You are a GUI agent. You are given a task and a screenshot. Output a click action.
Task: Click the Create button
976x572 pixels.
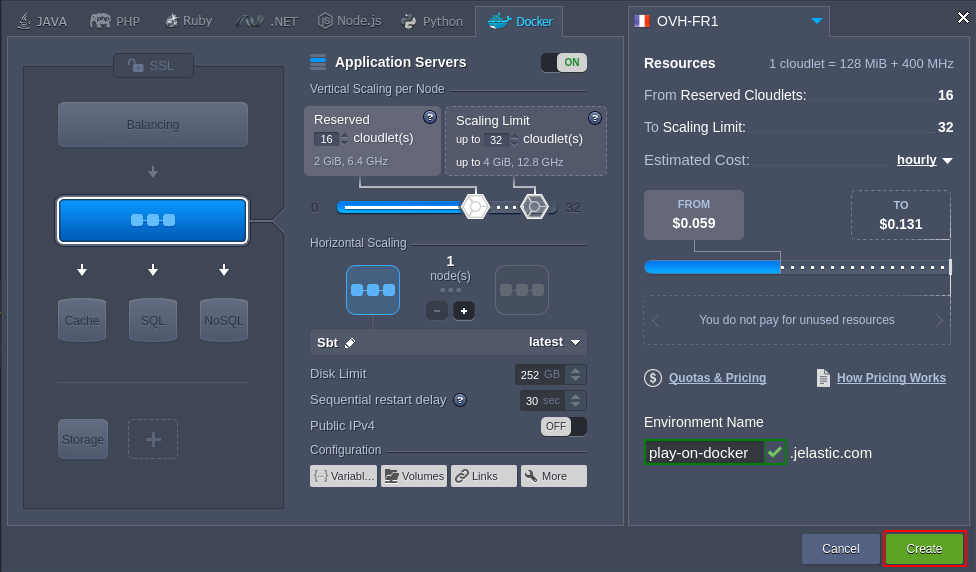(924, 548)
